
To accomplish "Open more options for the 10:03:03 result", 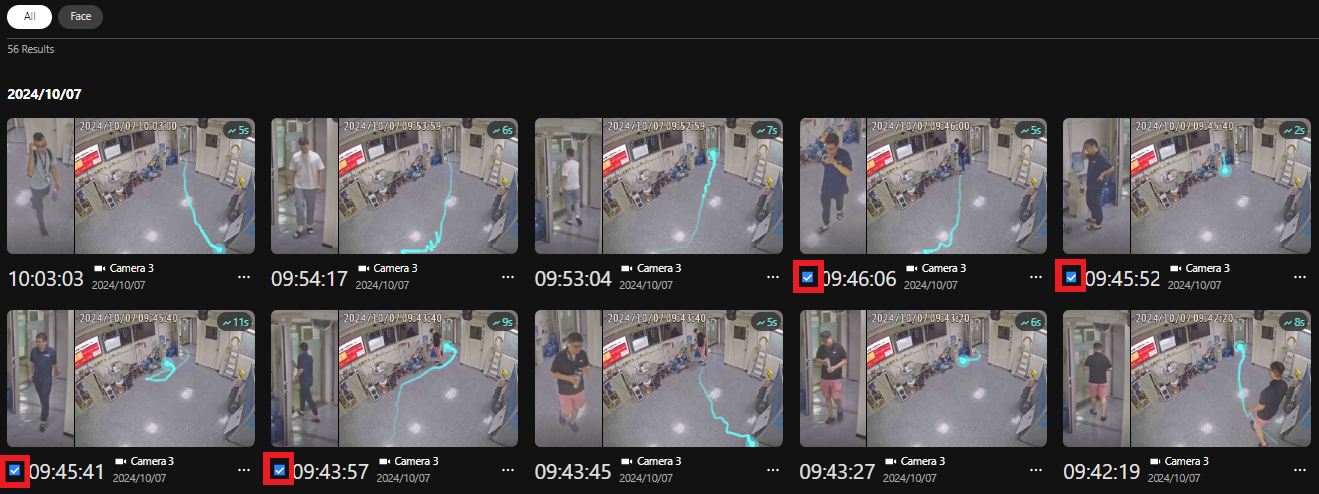I will [x=244, y=276].
